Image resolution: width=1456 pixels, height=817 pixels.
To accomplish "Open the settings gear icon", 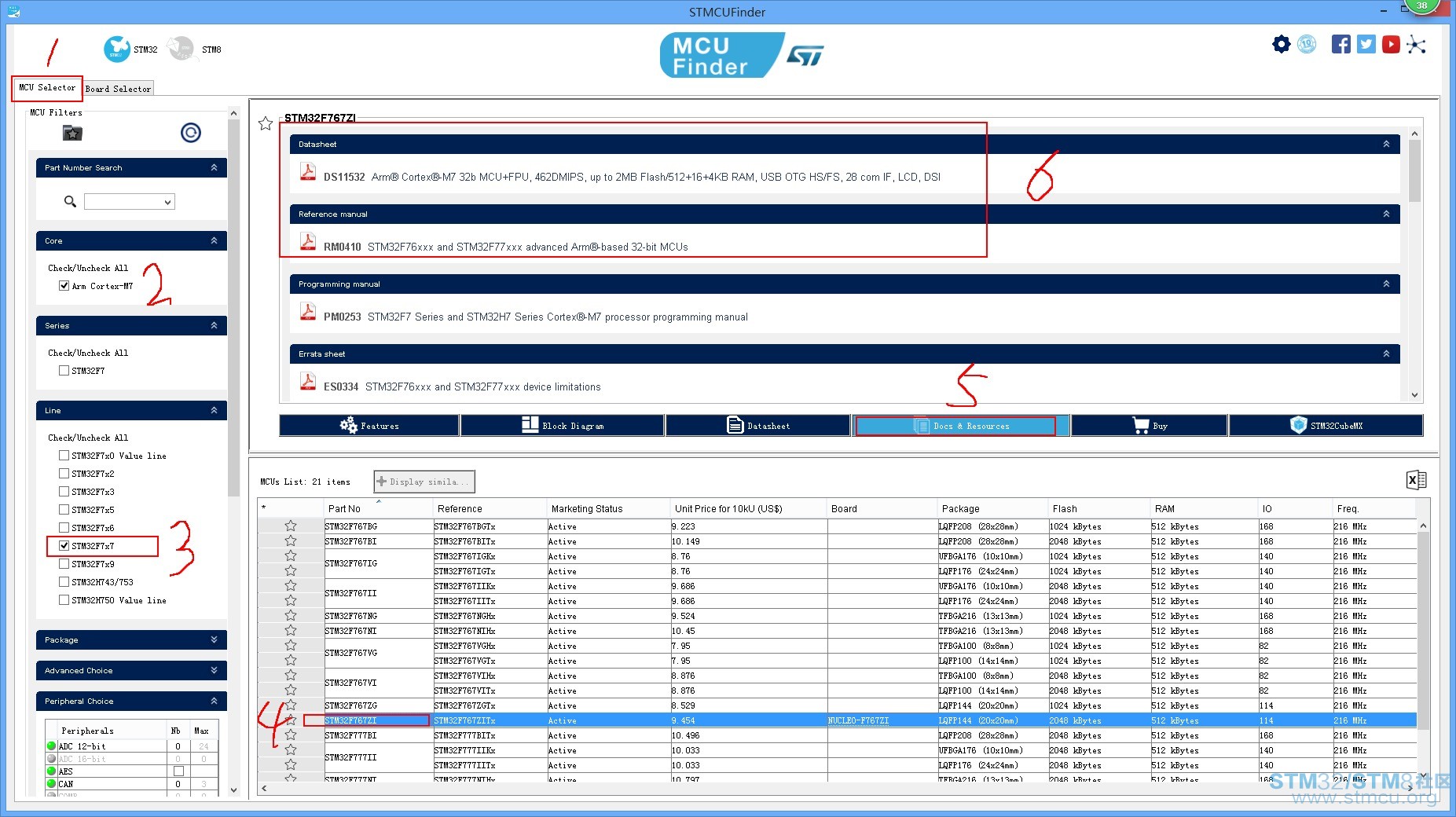I will pos(1281,44).
